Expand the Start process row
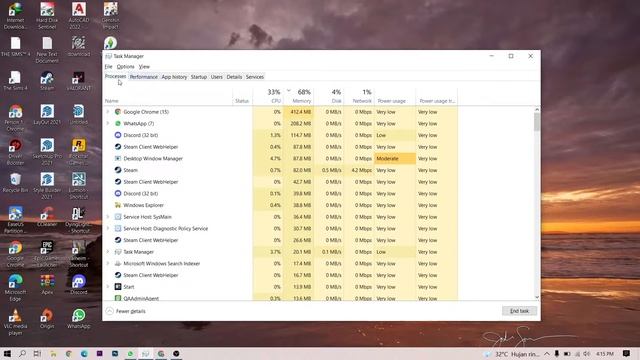This screenshot has width=640, height=360. tap(108, 287)
